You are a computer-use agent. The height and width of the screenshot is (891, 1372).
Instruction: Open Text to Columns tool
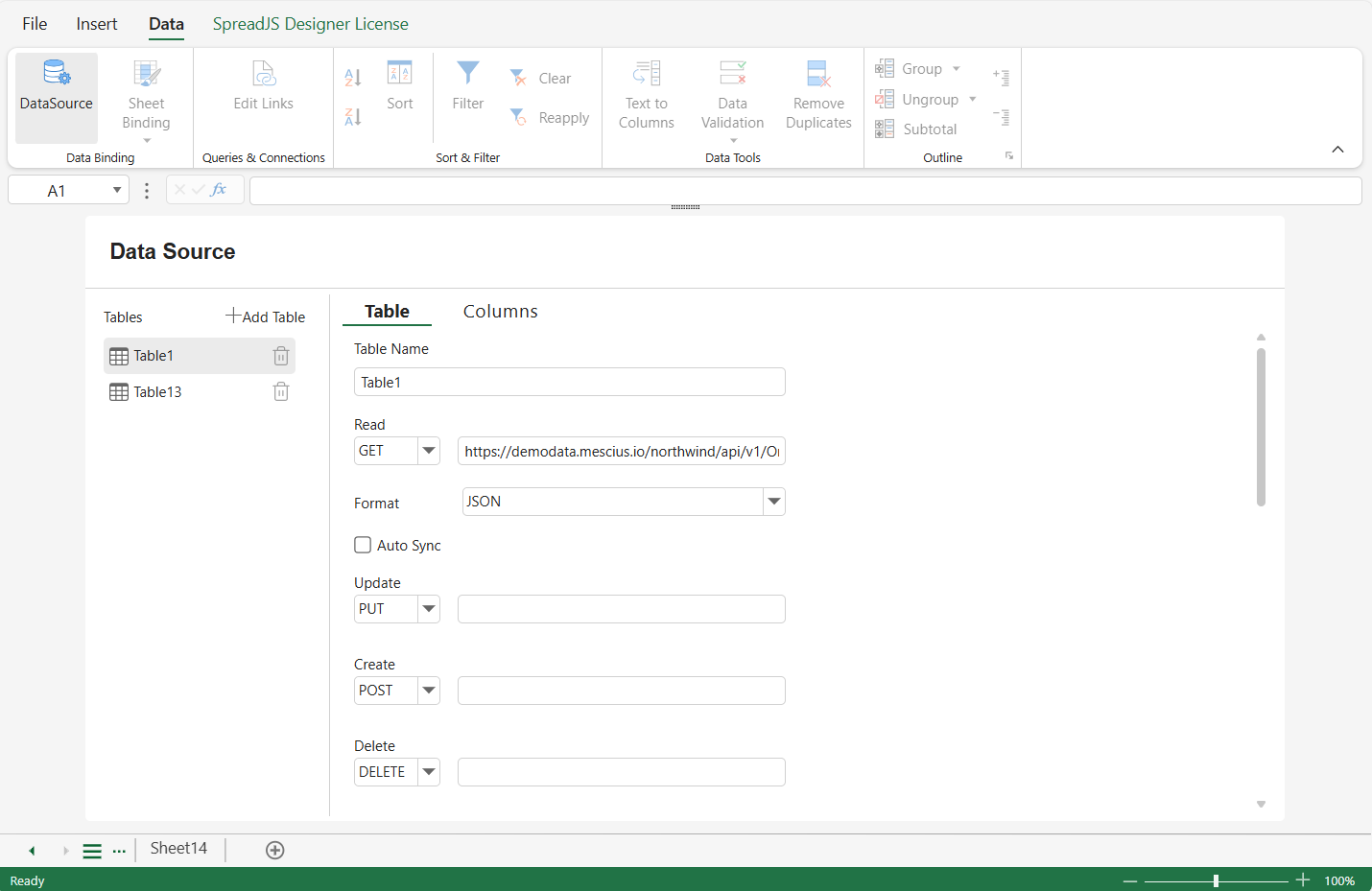646,96
